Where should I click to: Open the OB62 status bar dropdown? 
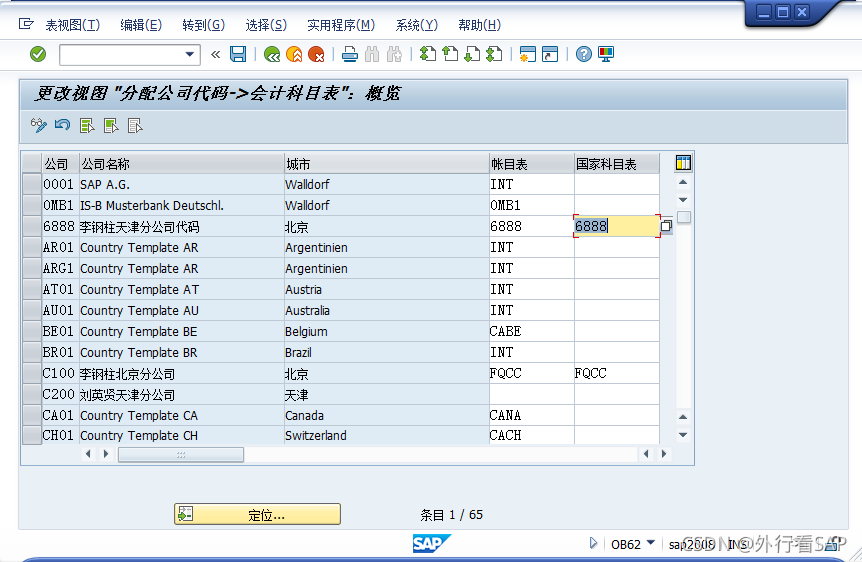(x=651, y=543)
